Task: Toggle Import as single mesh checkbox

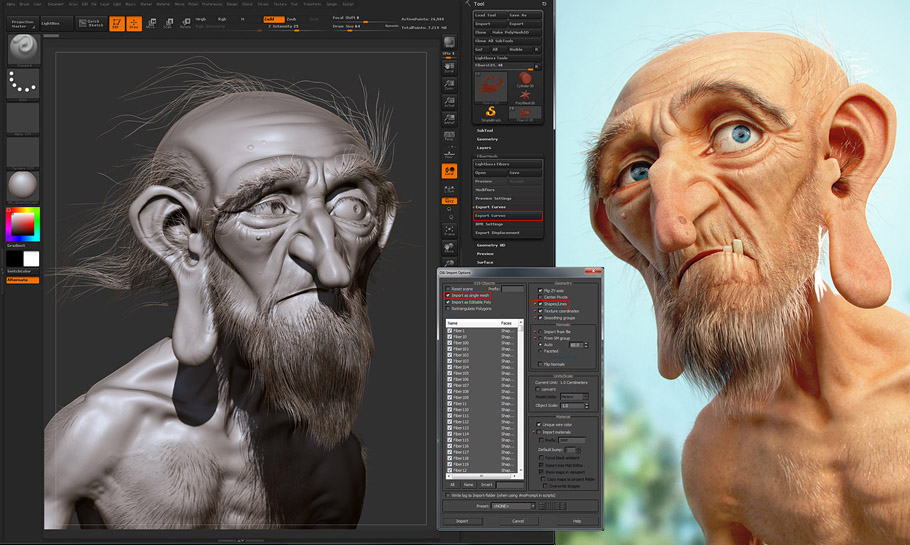Action: tap(449, 296)
